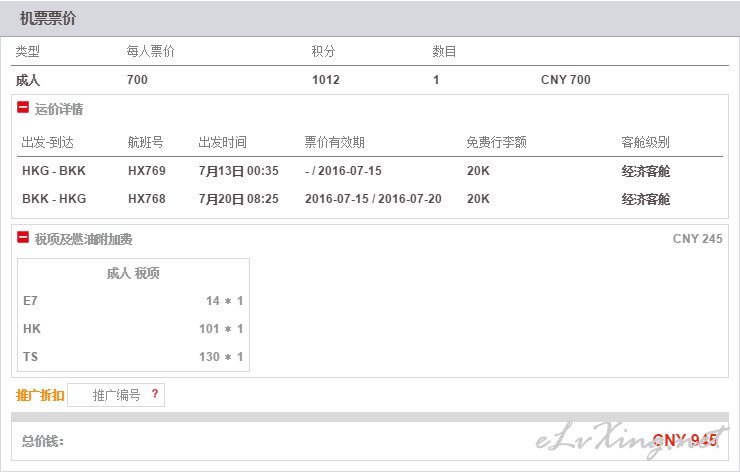Collapse the 税项及燃油附加费 section minus icon
This screenshot has height=473, width=740.
23,237
